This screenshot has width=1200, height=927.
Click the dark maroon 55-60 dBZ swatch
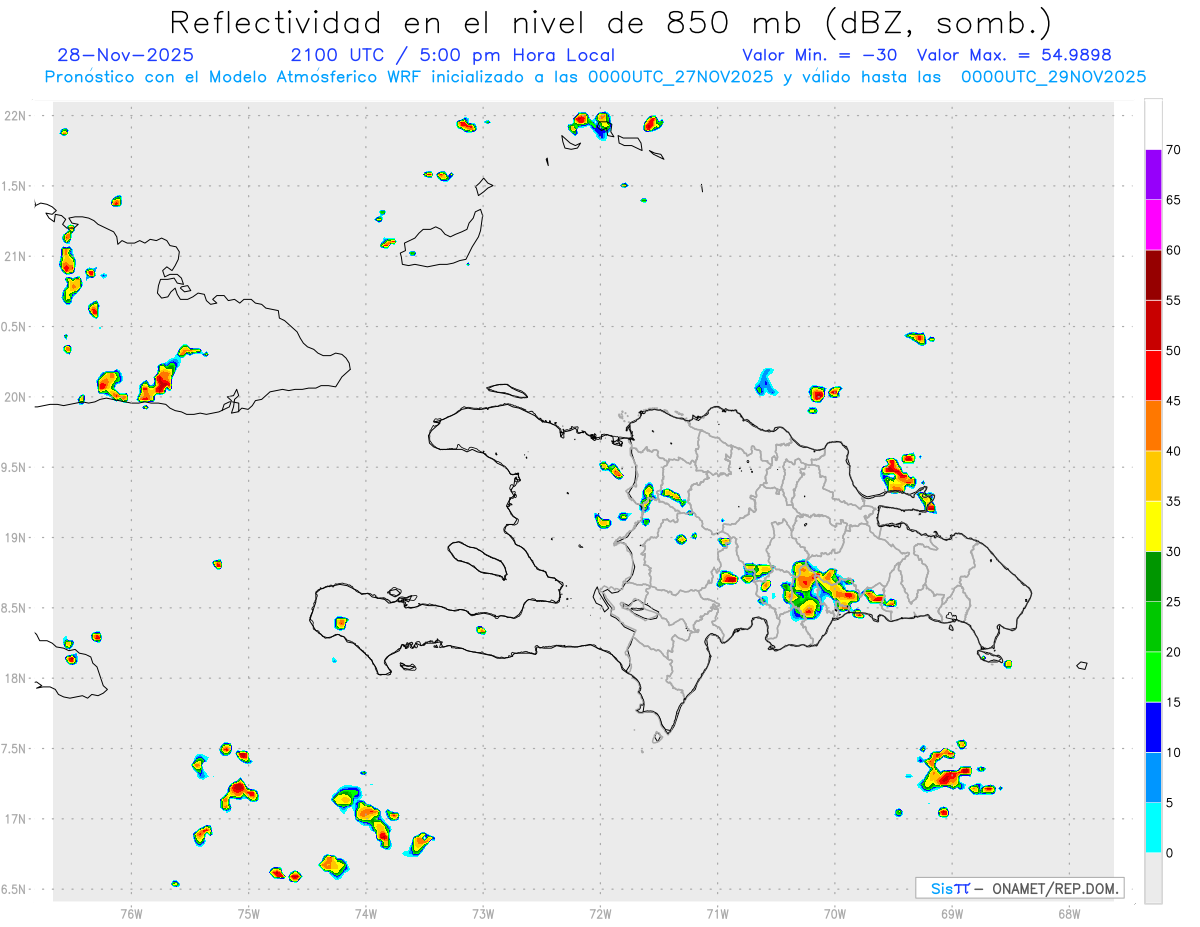pyautogui.click(x=1153, y=275)
